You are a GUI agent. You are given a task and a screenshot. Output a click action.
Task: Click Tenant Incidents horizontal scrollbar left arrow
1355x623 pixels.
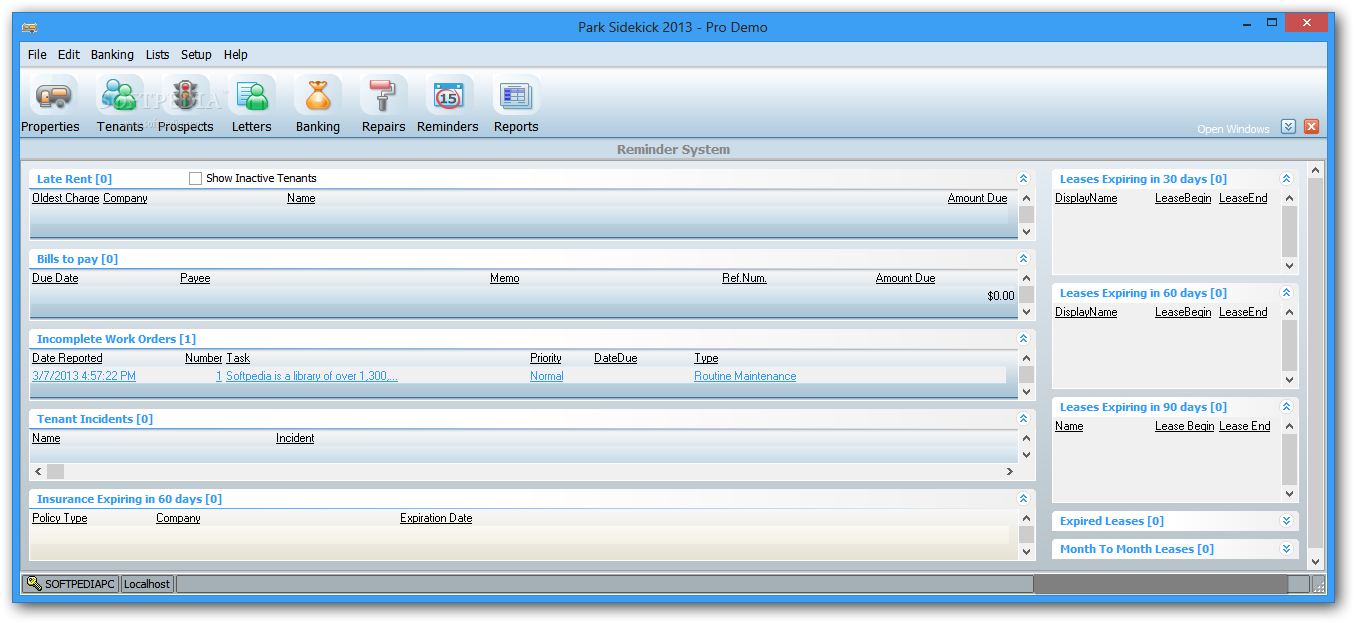(39, 471)
